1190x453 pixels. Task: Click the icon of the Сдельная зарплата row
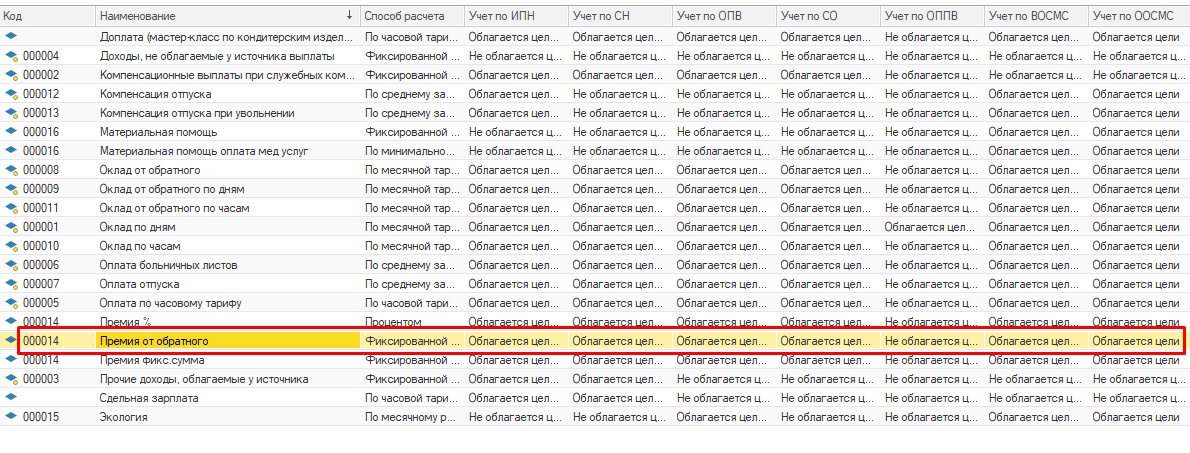11,398
